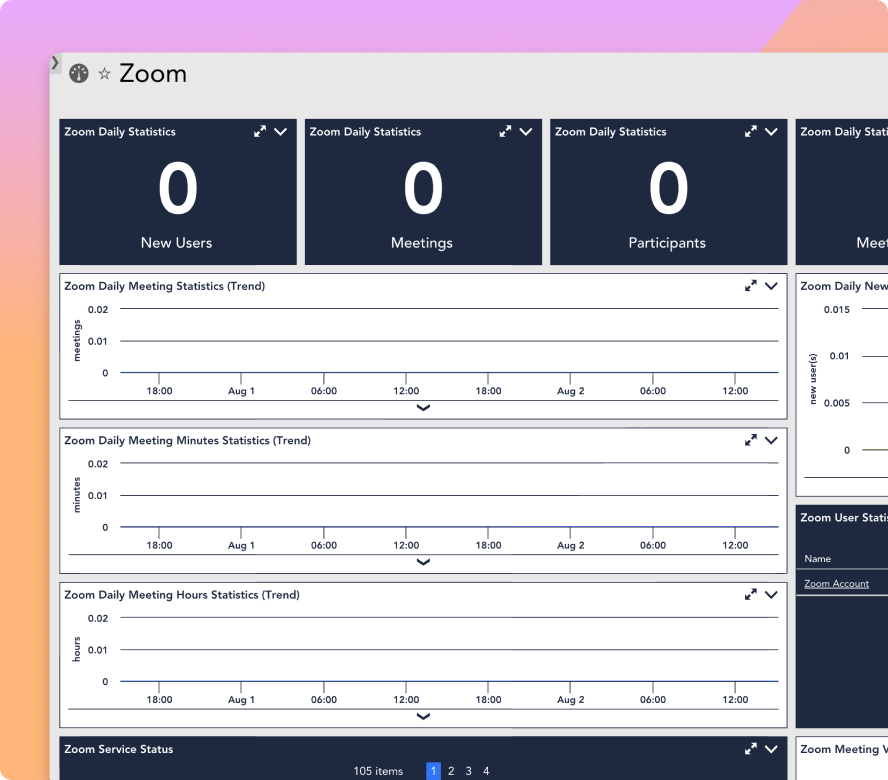Open the Meetings widget options chevron

[526, 131]
